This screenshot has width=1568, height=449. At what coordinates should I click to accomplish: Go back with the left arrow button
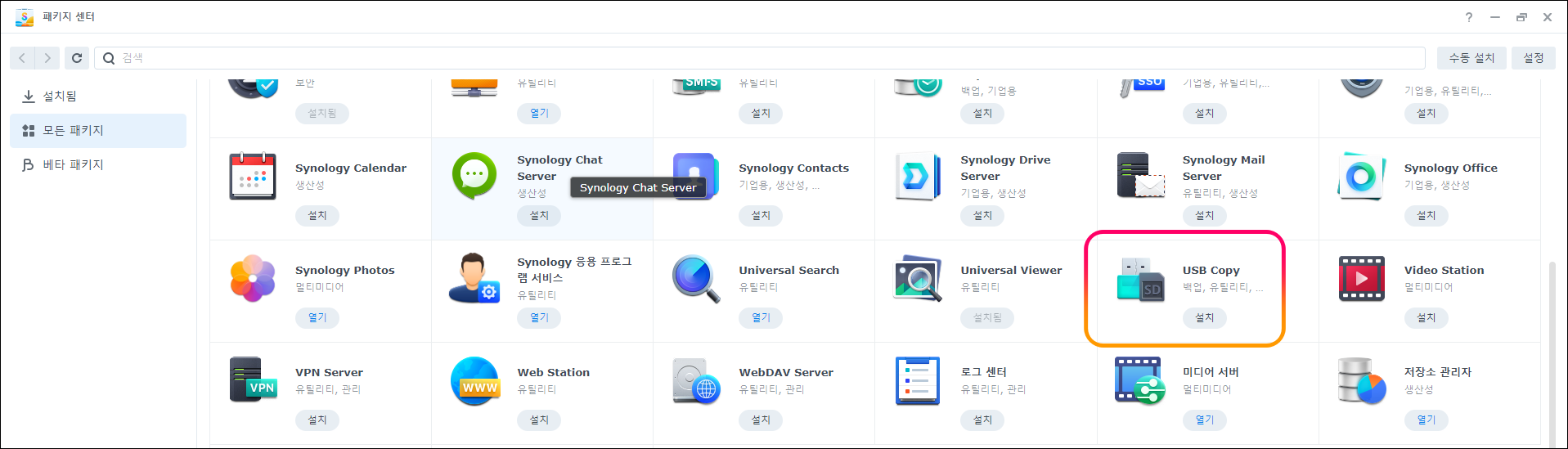pos(22,58)
